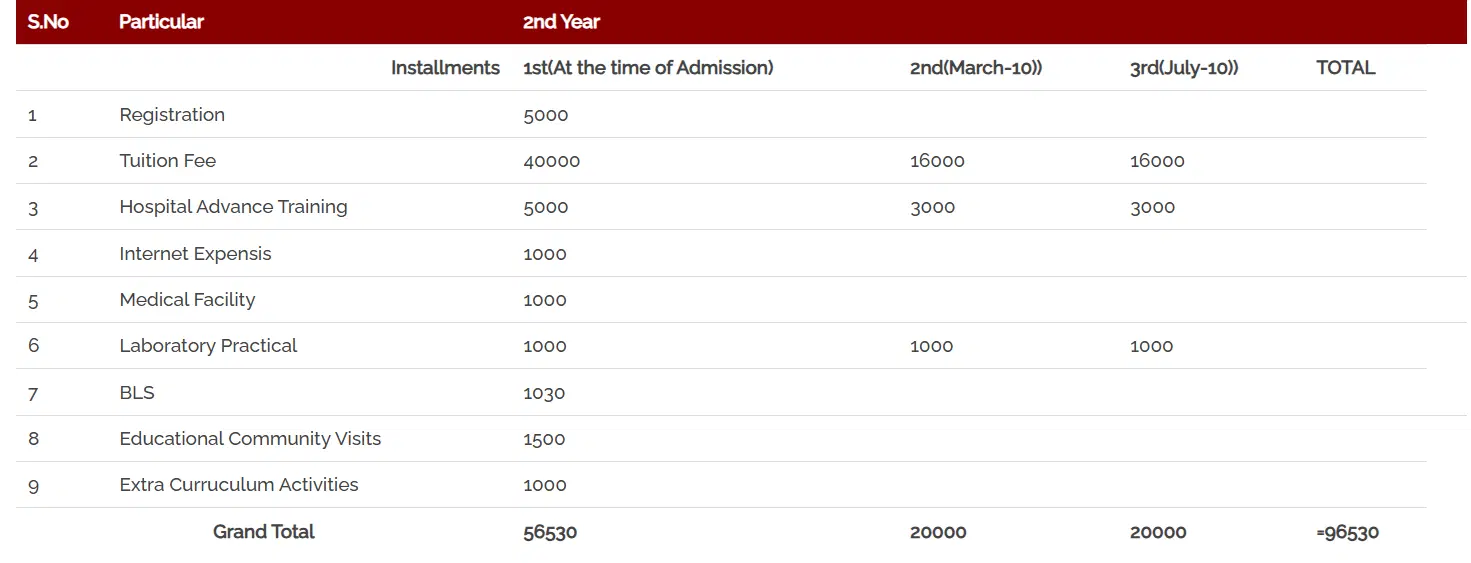Select the "2nd Year" header text
Screen dimensions: 1471x563
[561, 22]
